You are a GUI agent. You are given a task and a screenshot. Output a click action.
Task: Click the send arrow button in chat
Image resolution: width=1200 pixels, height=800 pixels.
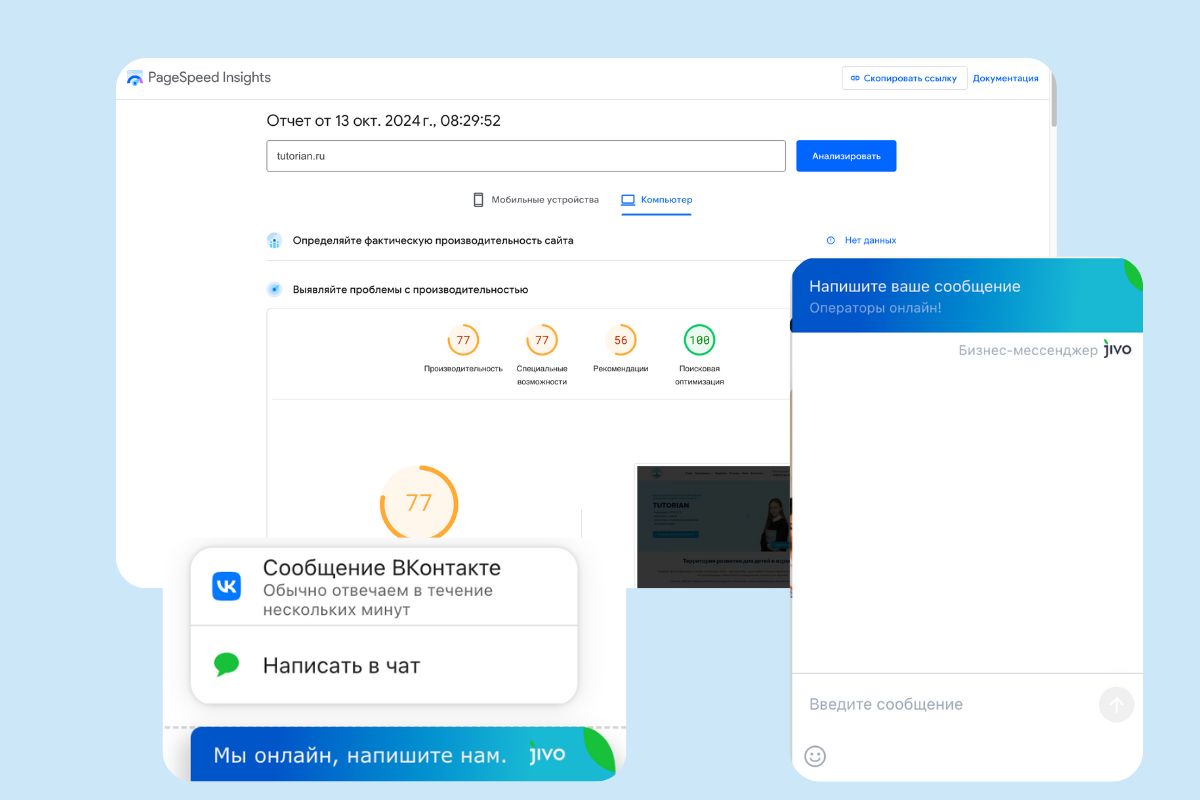(1116, 705)
